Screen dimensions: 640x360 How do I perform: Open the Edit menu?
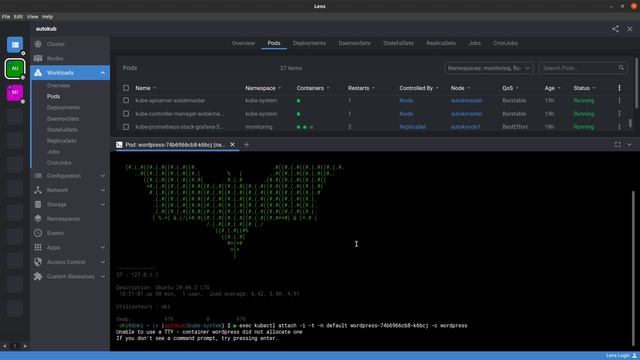[18, 17]
